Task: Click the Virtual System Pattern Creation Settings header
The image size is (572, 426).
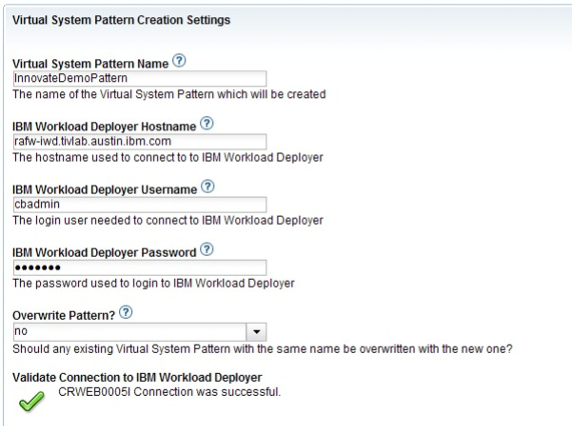Action: coord(121,20)
